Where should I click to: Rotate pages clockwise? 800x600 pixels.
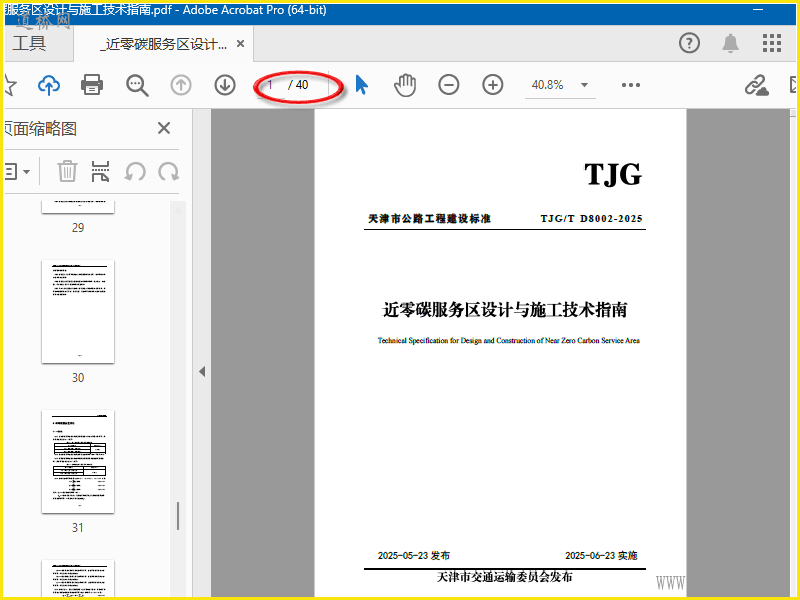coord(168,172)
